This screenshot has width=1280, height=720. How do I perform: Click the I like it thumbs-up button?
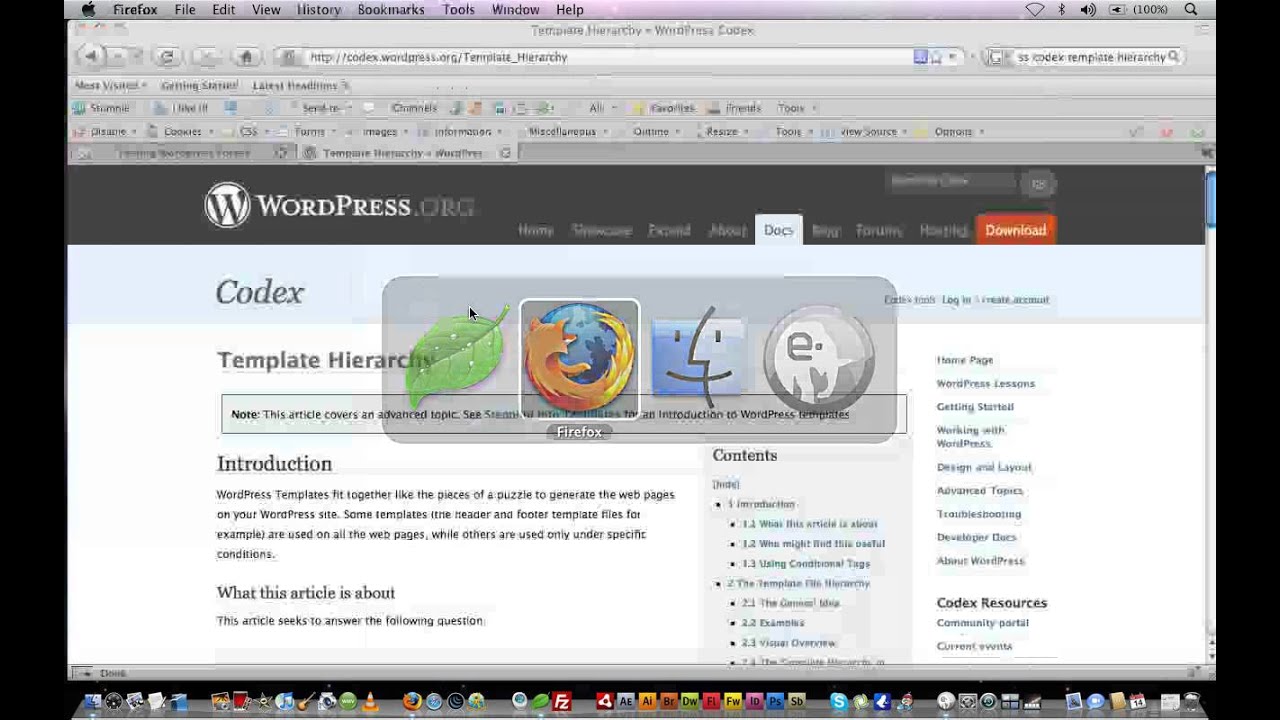(182, 108)
